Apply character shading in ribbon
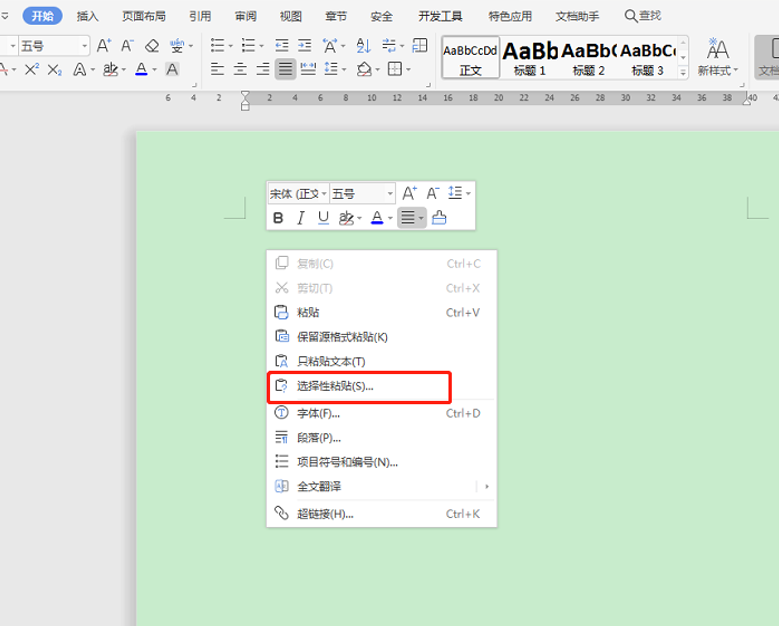The height and width of the screenshot is (626, 779). pyautogui.click(x=172, y=69)
